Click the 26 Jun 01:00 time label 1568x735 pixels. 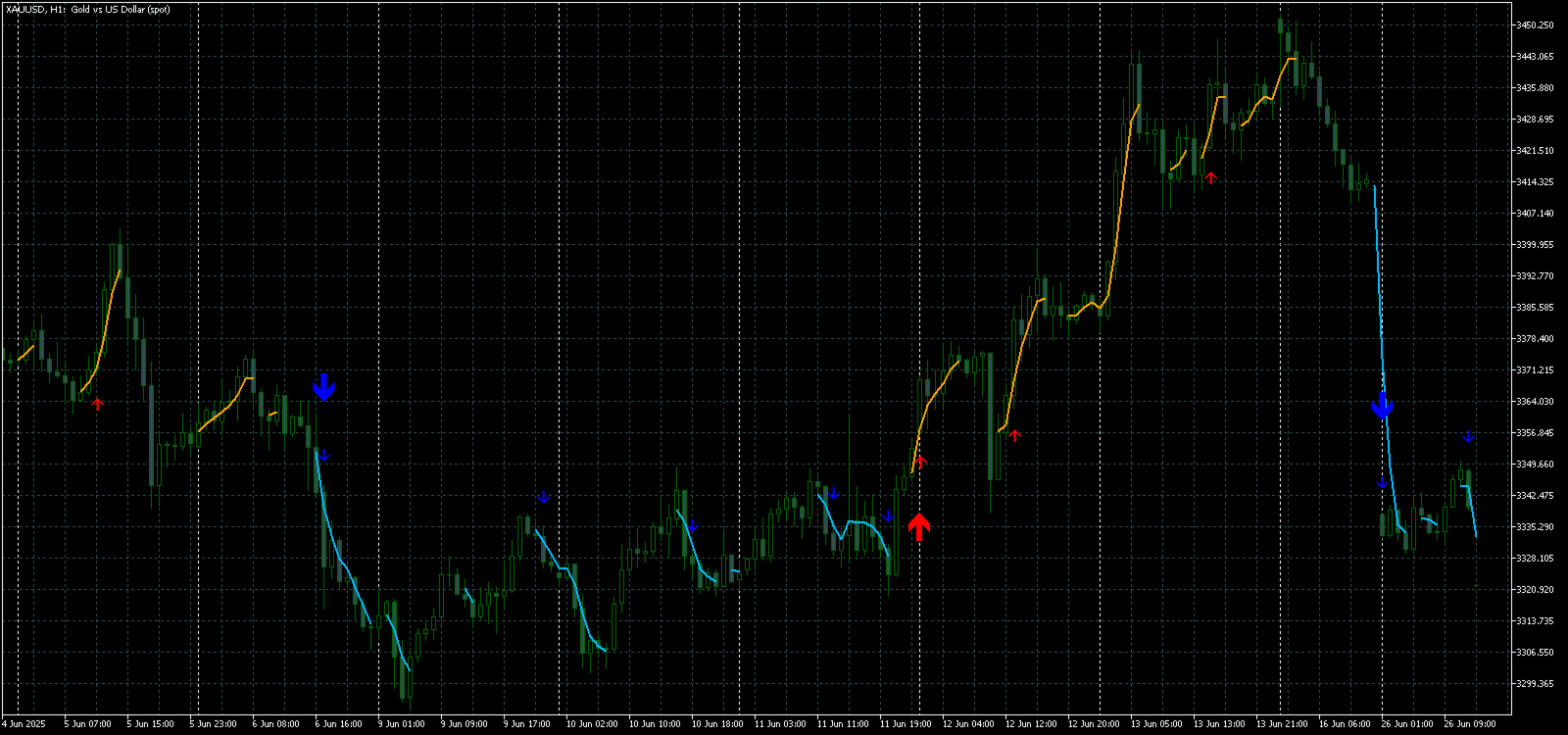click(1407, 724)
